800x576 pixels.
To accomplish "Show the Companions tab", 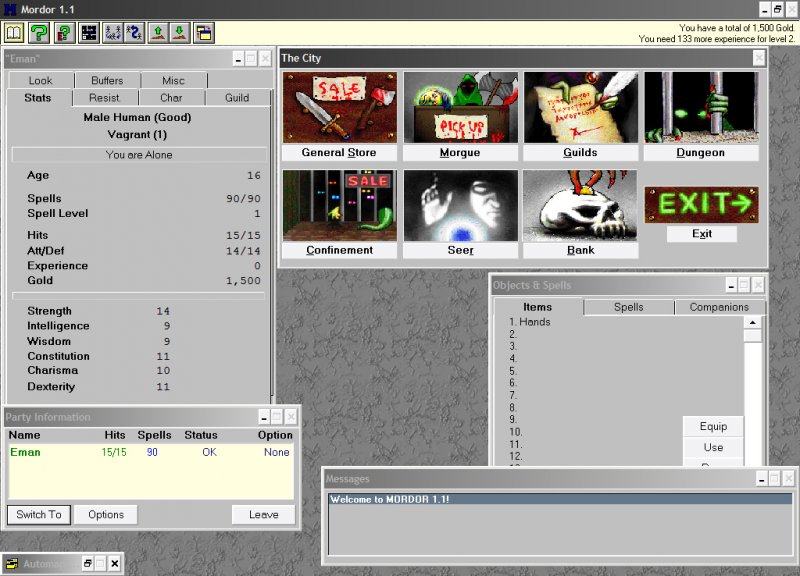I will pyautogui.click(x=719, y=307).
